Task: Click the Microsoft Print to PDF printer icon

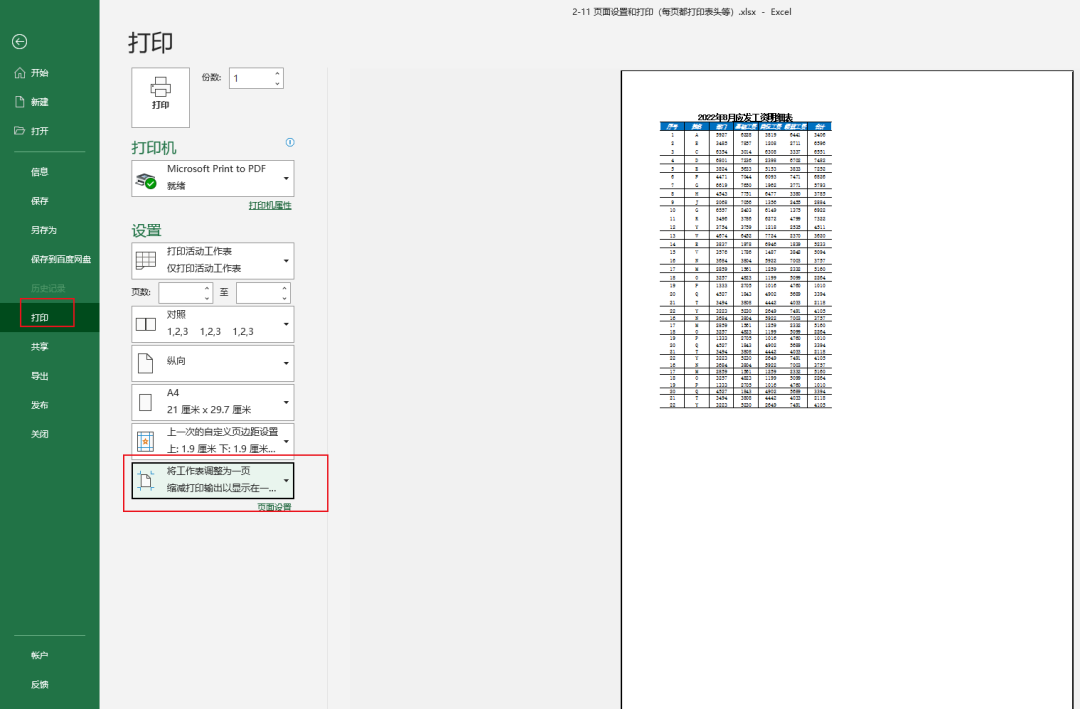Action: point(146,181)
